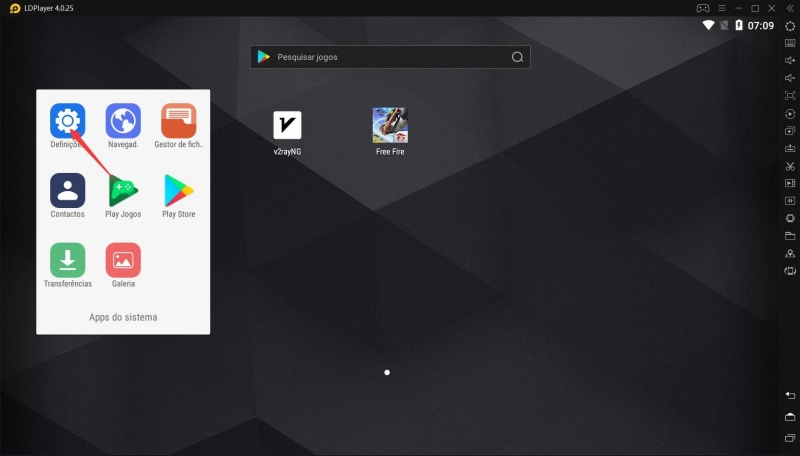This screenshot has height=456, width=800.
Task: Go to Android home via sidebar
Action: (x=790, y=417)
